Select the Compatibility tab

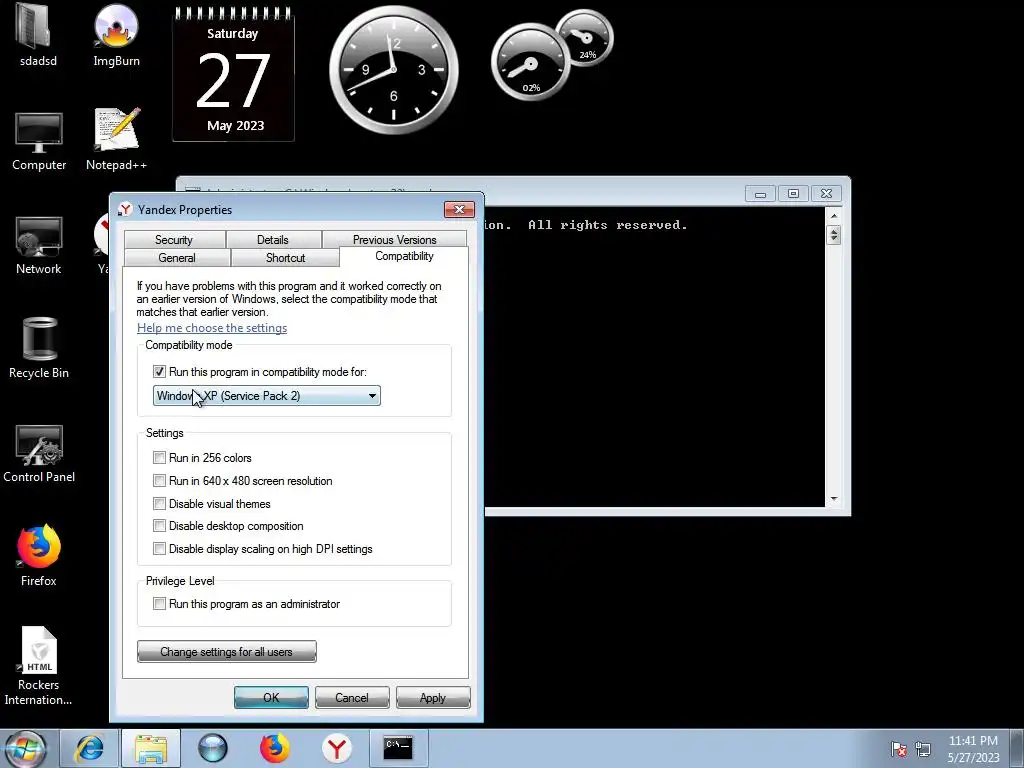tap(404, 256)
